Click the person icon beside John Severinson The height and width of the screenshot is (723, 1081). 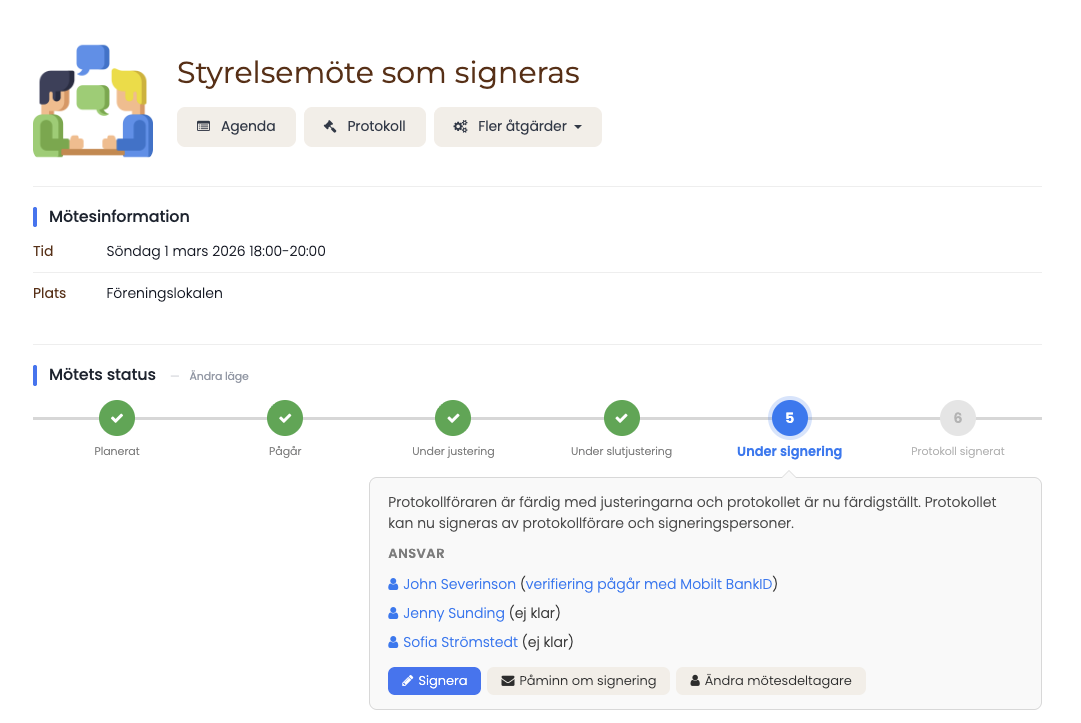393,584
